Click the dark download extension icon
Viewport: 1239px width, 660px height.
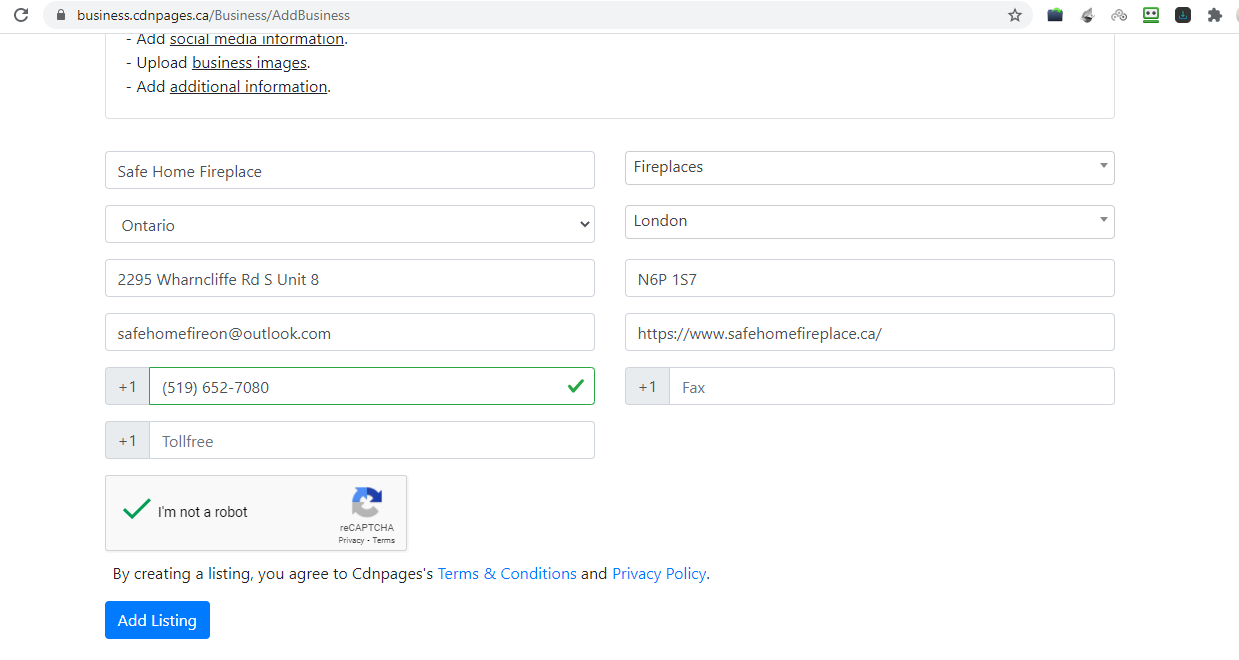tap(1183, 15)
